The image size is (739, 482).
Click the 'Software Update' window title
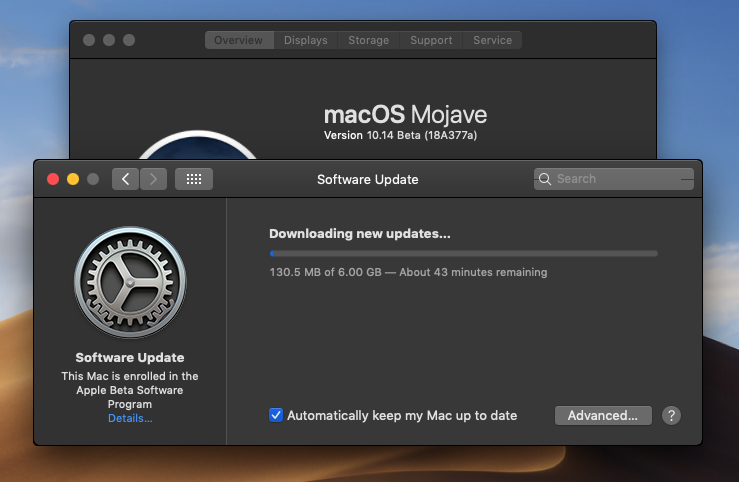pos(368,180)
